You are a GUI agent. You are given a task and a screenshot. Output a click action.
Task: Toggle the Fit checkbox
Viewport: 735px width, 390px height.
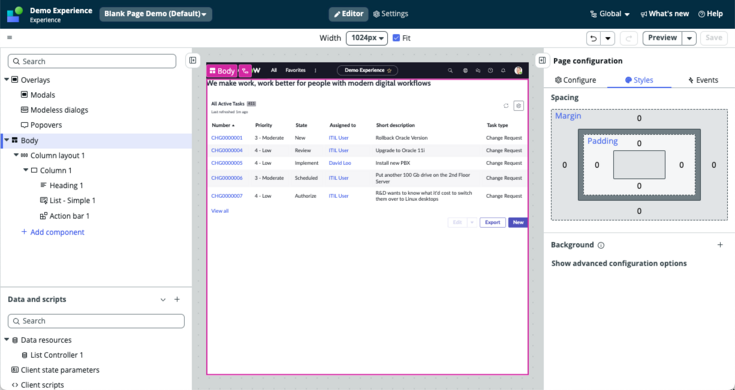click(396, 38)
